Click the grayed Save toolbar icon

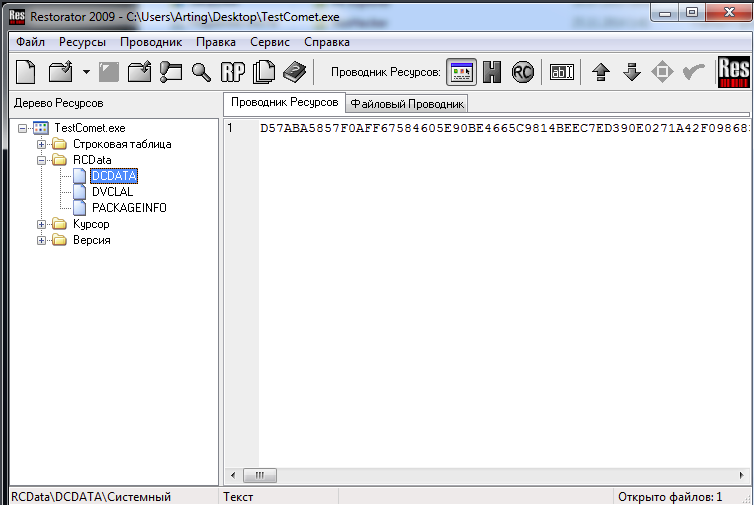coord(109,72)
